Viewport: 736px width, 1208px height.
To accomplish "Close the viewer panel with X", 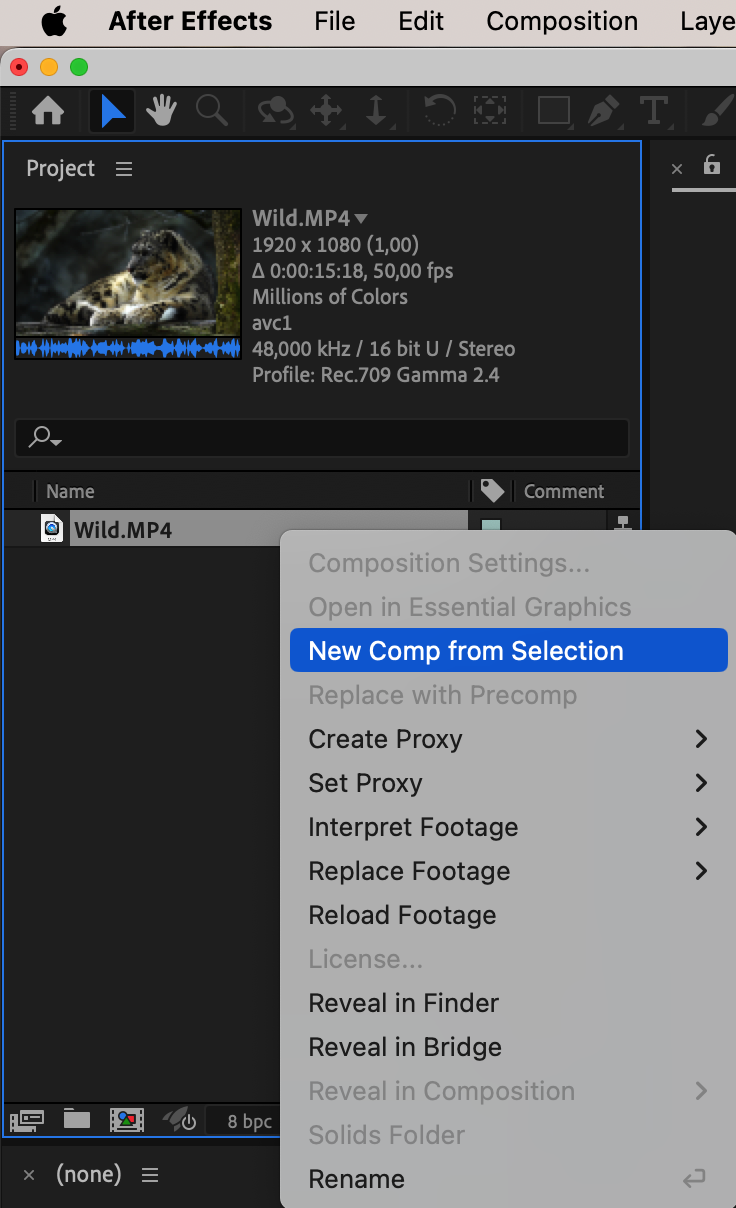I will [x=677, y=169].
